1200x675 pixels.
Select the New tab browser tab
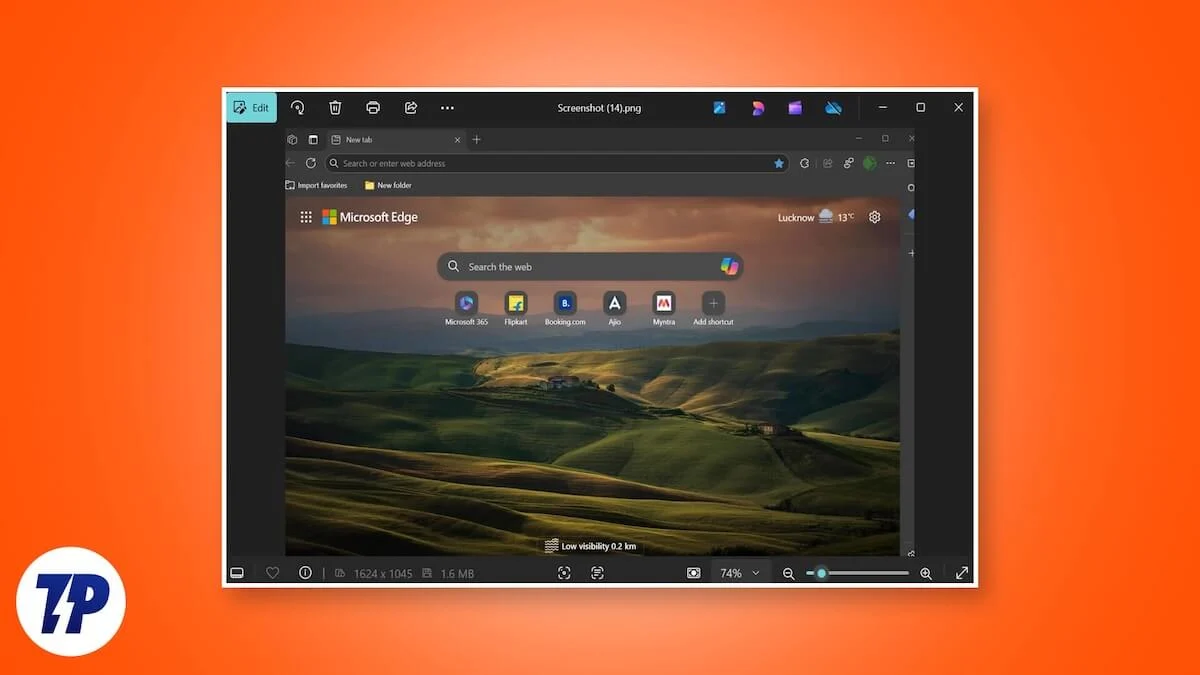coord(390,140)
